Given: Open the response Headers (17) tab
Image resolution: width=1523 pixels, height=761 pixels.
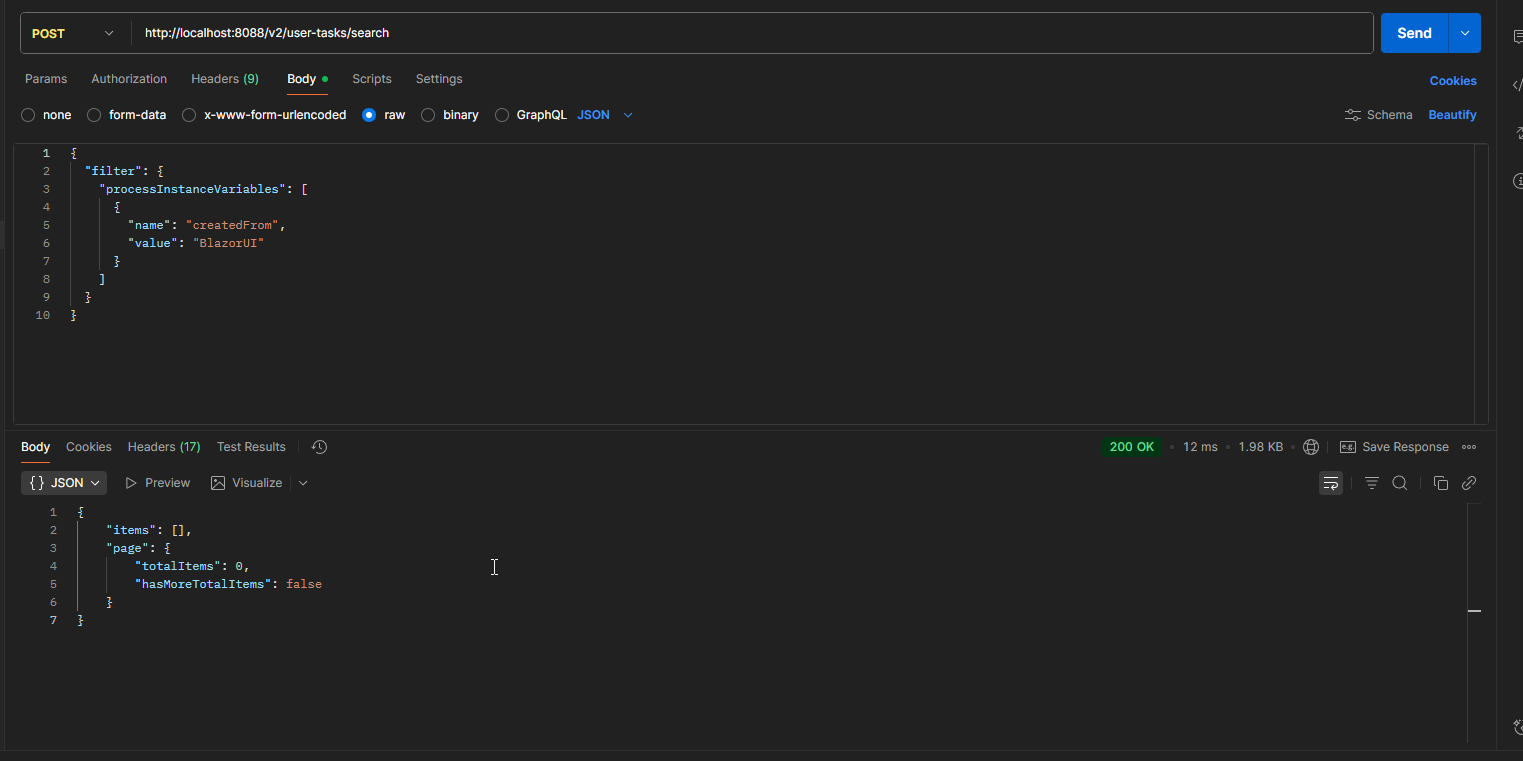Looking at the screenshot, I should 163,447.
